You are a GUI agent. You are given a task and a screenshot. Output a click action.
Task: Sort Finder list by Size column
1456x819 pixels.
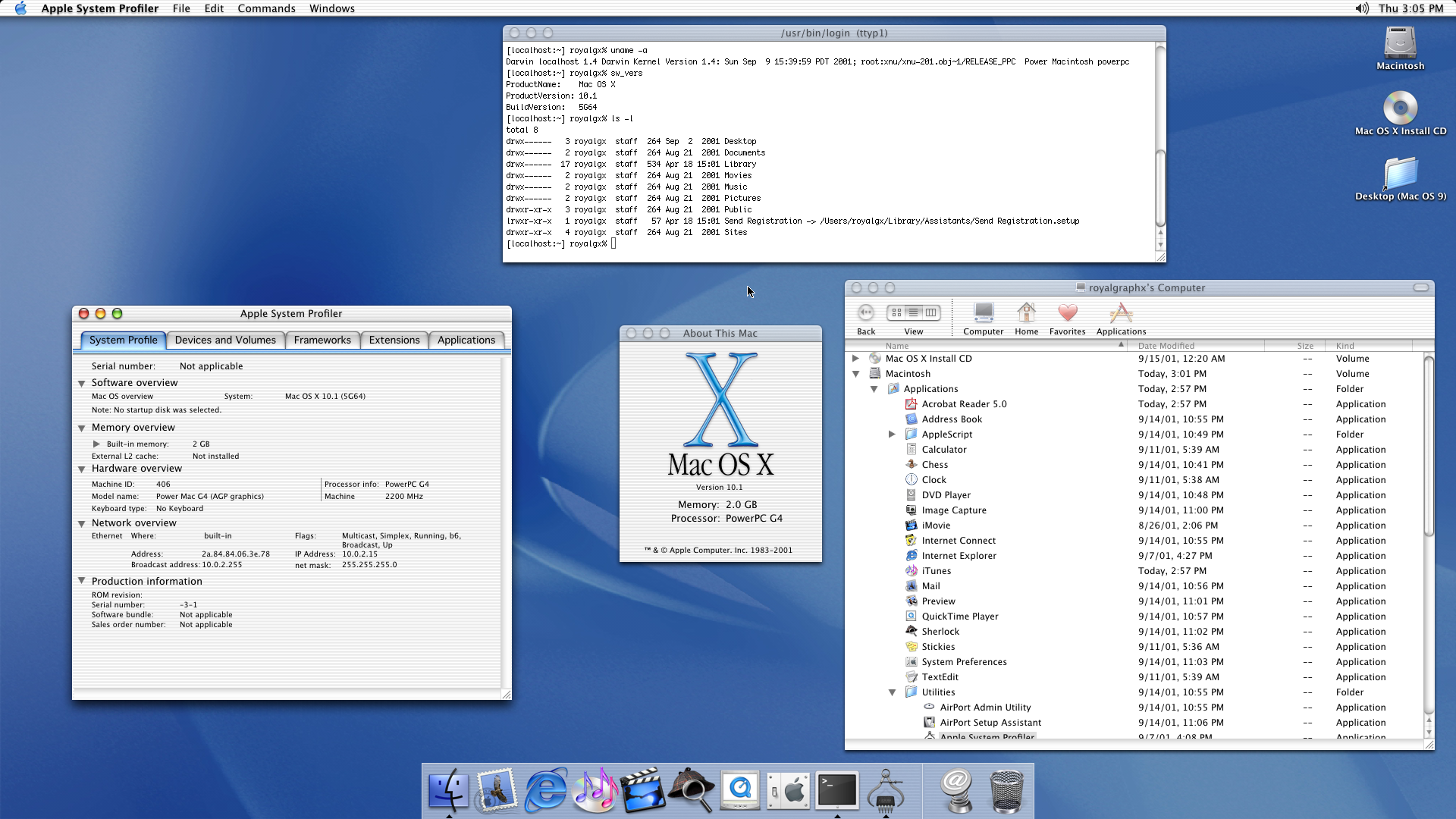pyautogui.click(x=1297, y=346)
